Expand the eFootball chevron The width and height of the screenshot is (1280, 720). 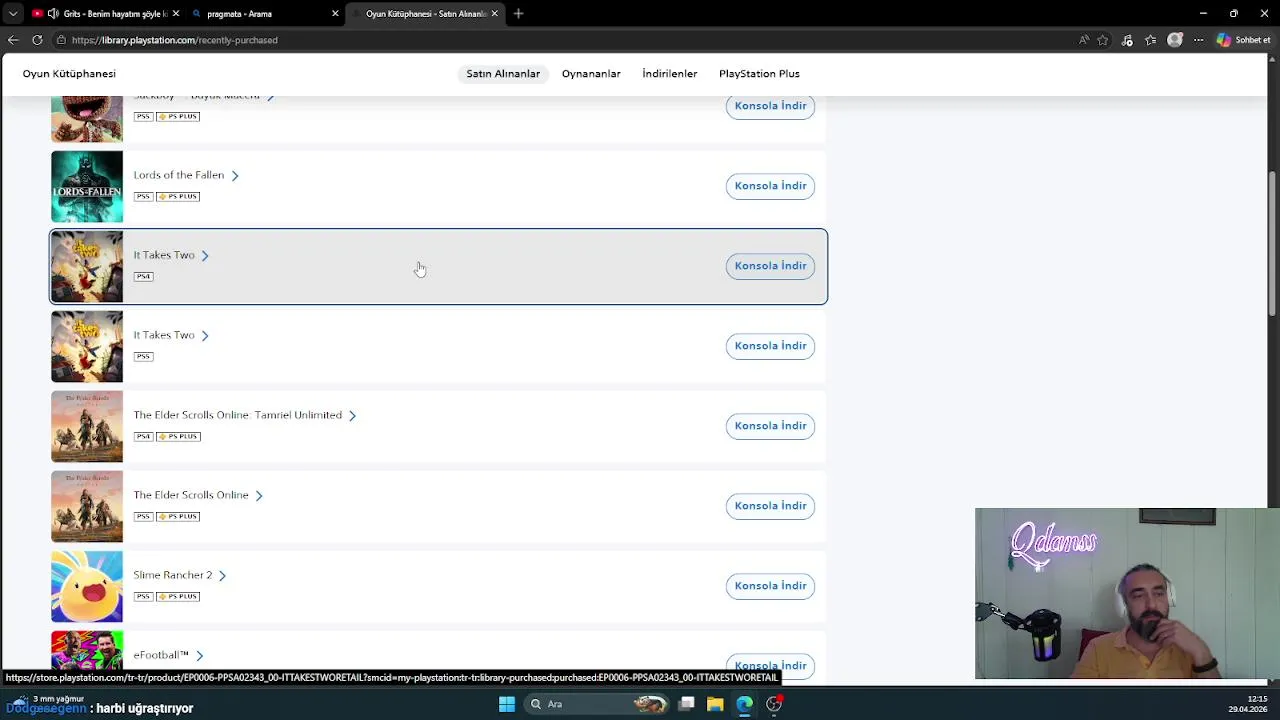199,656
